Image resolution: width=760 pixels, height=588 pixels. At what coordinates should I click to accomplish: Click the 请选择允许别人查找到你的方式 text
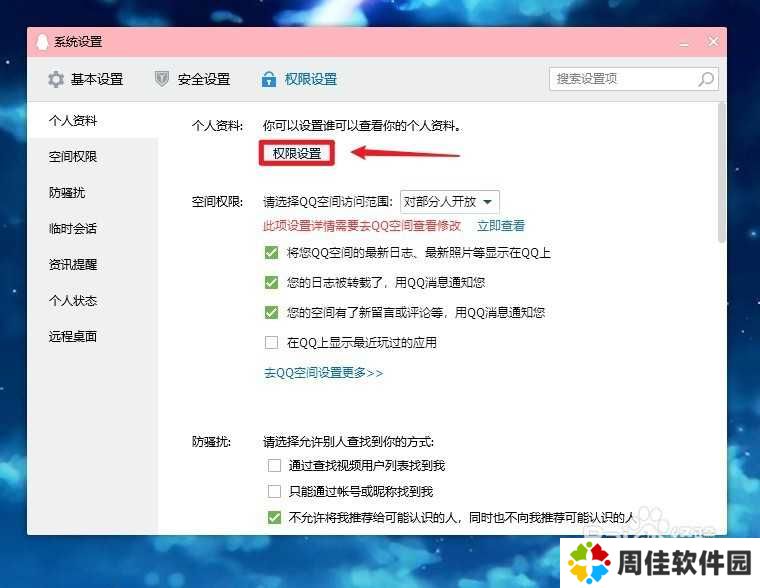coord(348,442)
